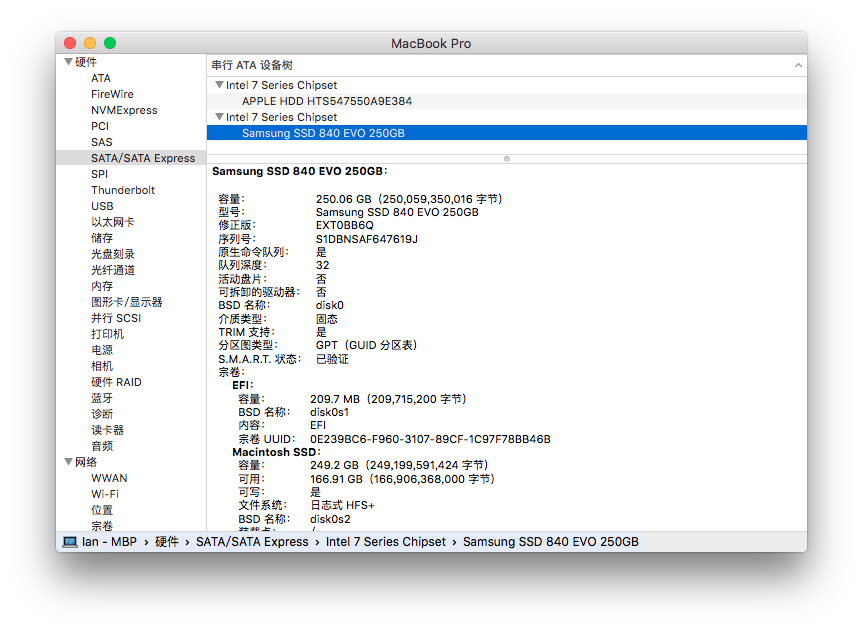Click the yellow minimize window button

pyautogui.click(x=90, y=43)
